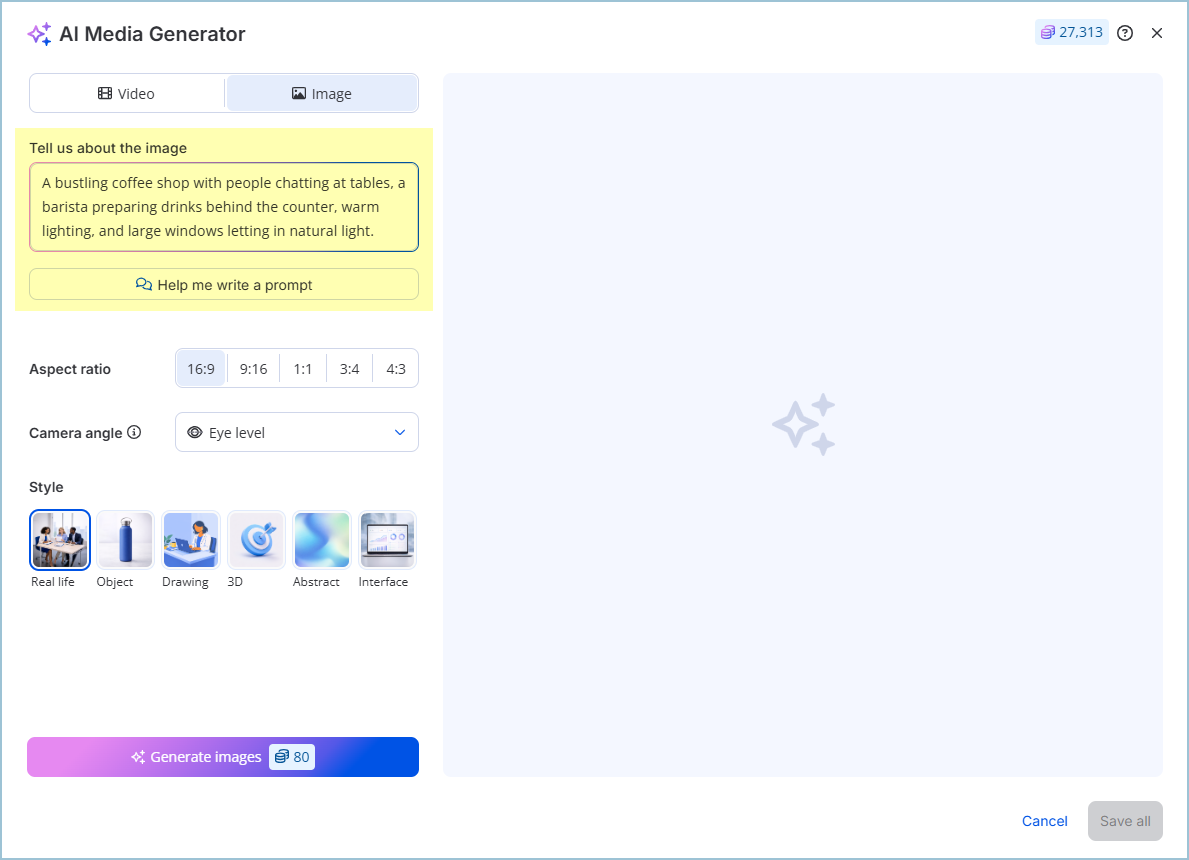This screenshot has width=1189, height=860.
Task: Click the credits balance coin badge
Action: tap(1071, 33)
